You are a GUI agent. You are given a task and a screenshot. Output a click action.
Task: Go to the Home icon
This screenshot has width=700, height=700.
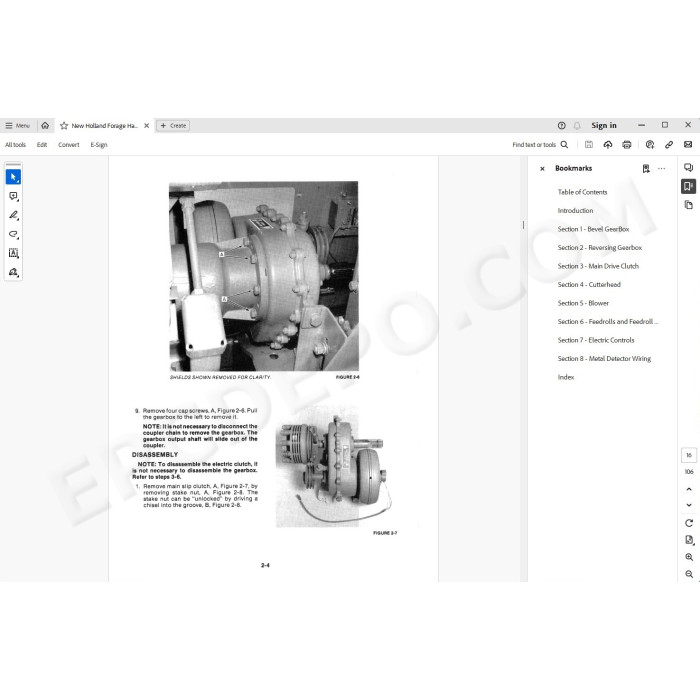pyautogui.click(x=45, y=125)
